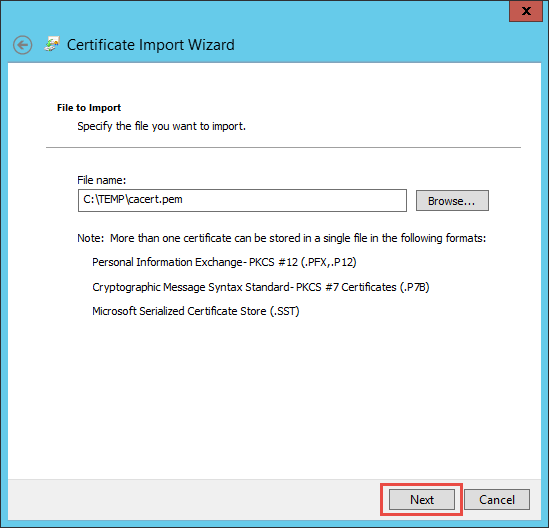The width and height of the screenshot is (549, 528).
Task: Click the 'File to Import' heading
Action: point(89,107)
